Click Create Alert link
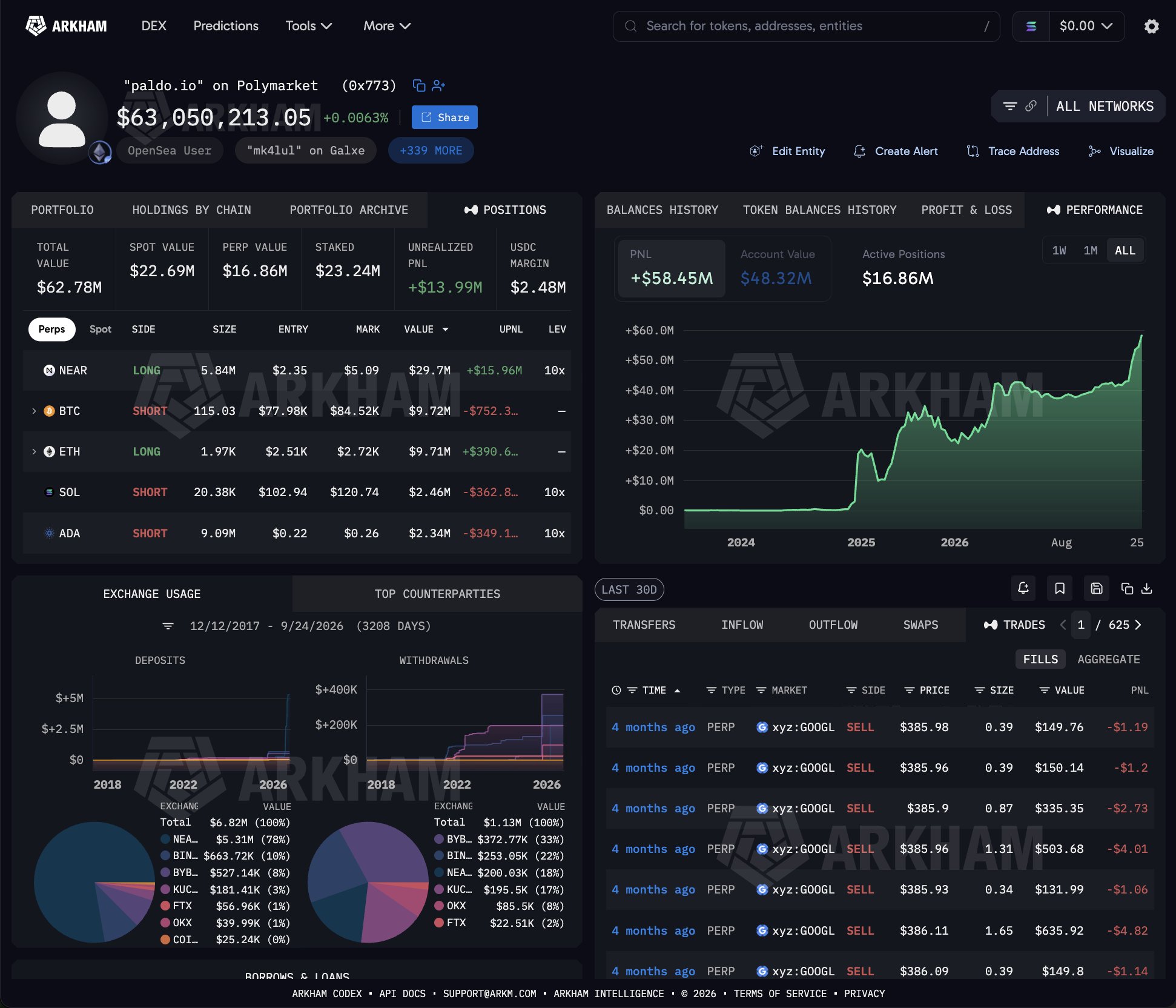 click(x=895, y=151)
